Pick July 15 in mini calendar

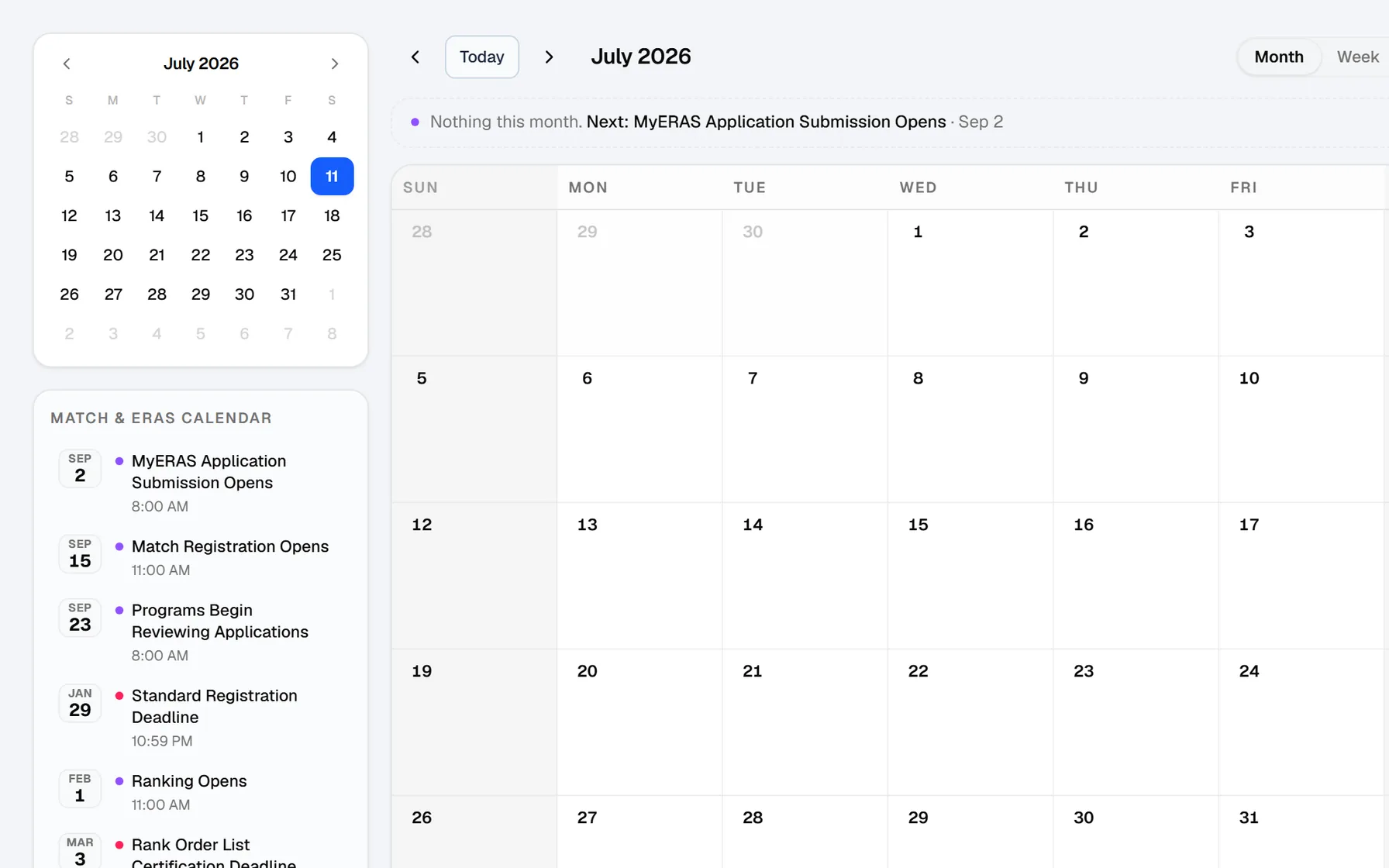200,215
